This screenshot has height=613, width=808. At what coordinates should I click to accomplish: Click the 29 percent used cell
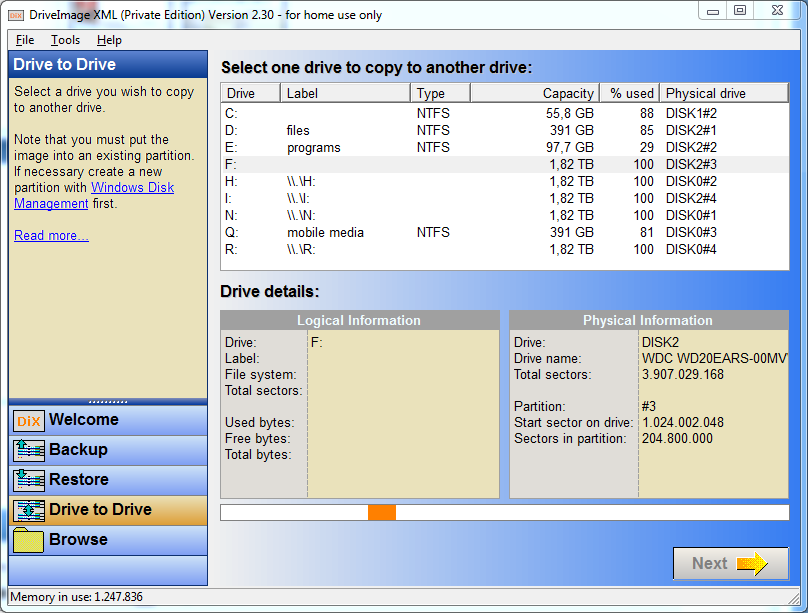pyautogui.click(x=647, y=147)
